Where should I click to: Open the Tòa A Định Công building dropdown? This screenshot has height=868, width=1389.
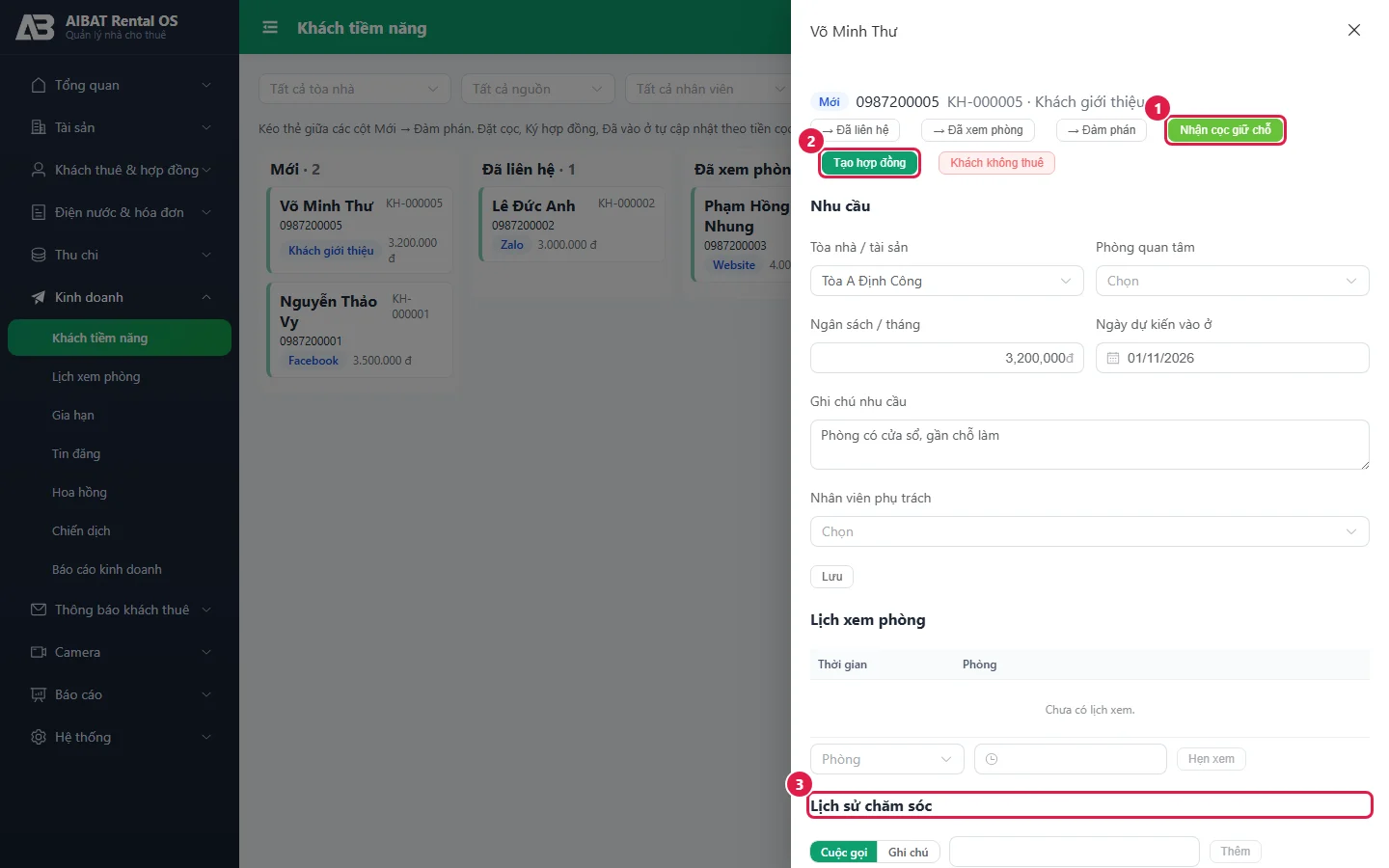click(947, 281)
